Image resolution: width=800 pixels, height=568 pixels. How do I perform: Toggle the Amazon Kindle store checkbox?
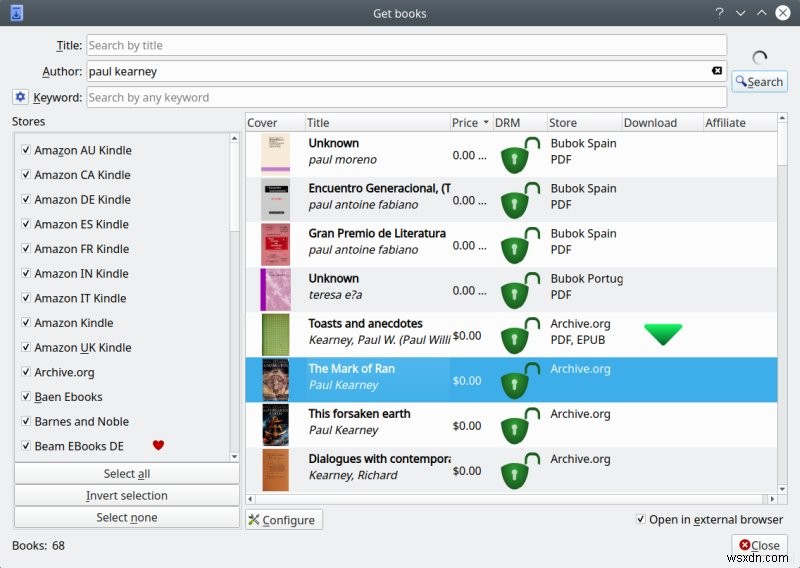tap(26, 322)
